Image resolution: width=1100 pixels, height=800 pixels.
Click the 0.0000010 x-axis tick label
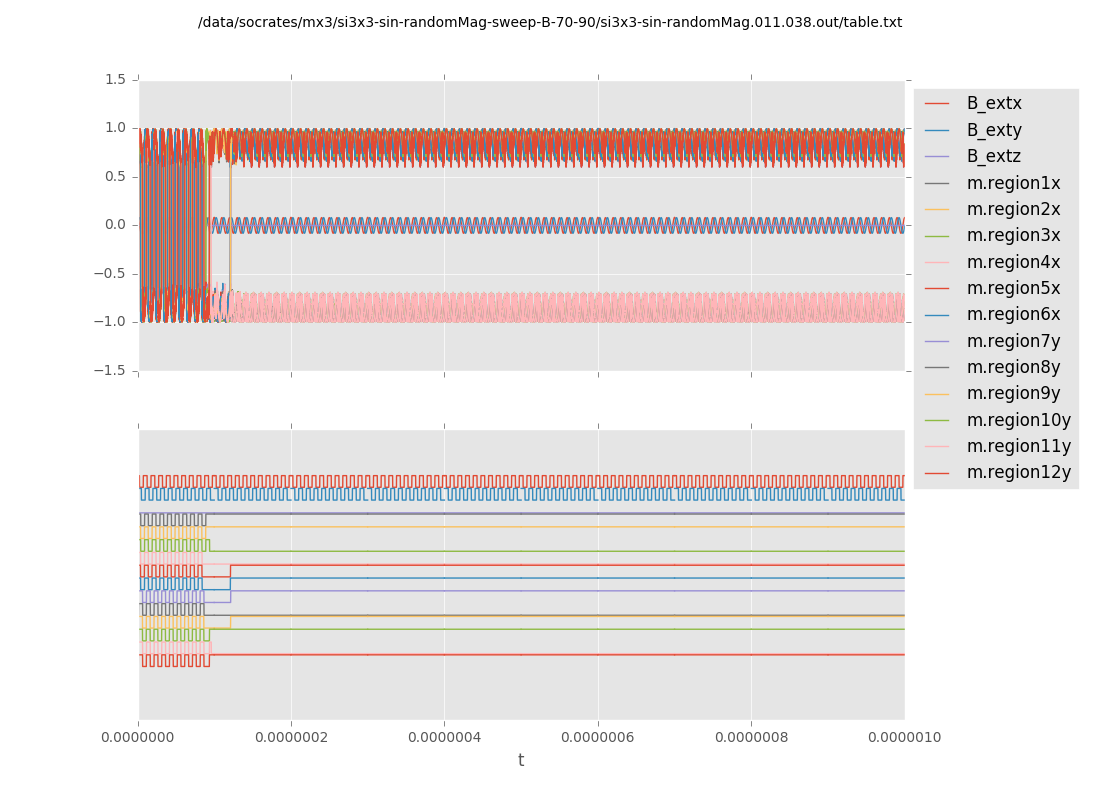pos(904,738)
